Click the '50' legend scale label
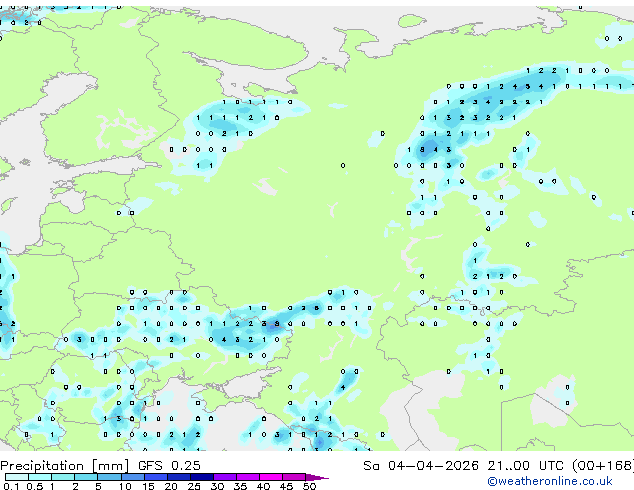Viewport: 634px width, 490px height. click(309, 486)
